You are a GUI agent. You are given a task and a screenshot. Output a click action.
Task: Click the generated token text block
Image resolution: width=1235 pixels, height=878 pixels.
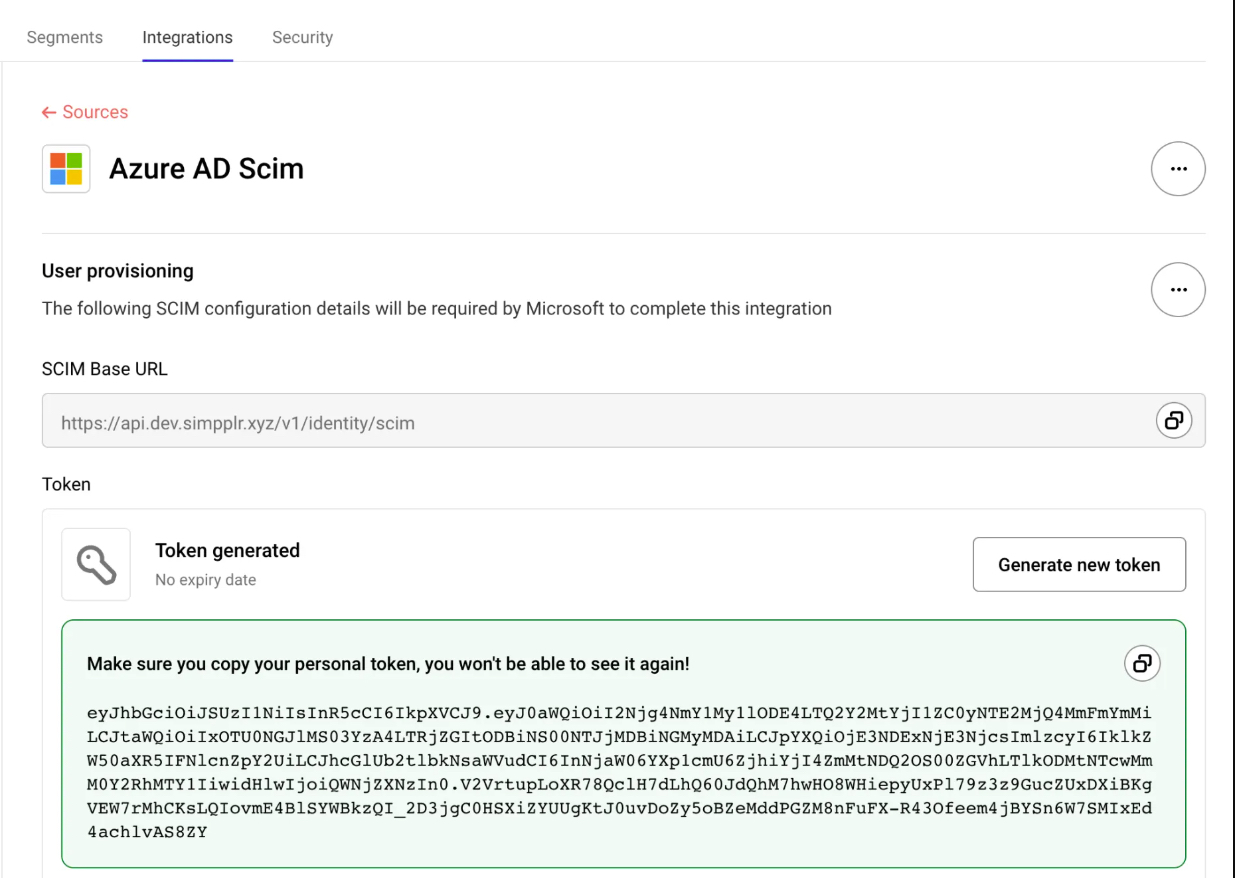619,771
